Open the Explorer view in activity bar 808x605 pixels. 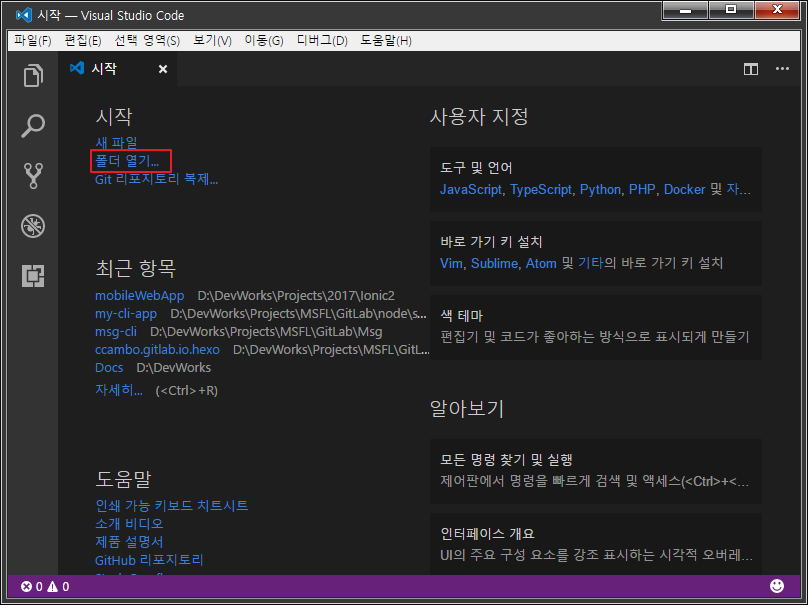pos(34,76)
